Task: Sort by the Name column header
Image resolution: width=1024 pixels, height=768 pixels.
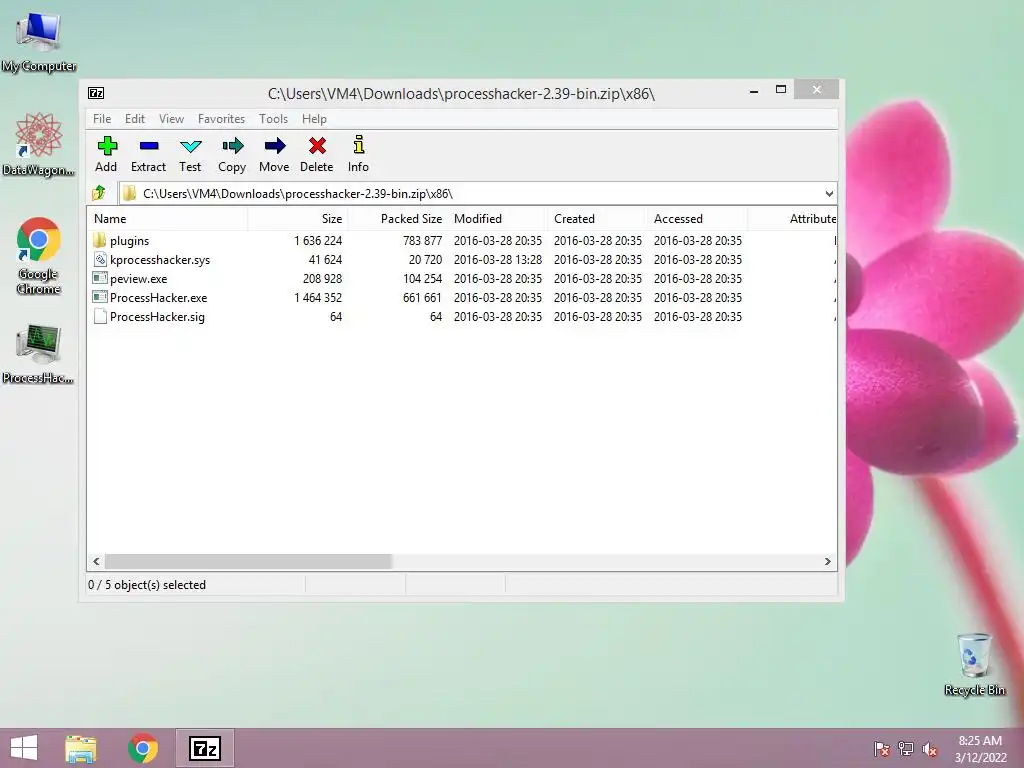Action: (x=167, y=219)
